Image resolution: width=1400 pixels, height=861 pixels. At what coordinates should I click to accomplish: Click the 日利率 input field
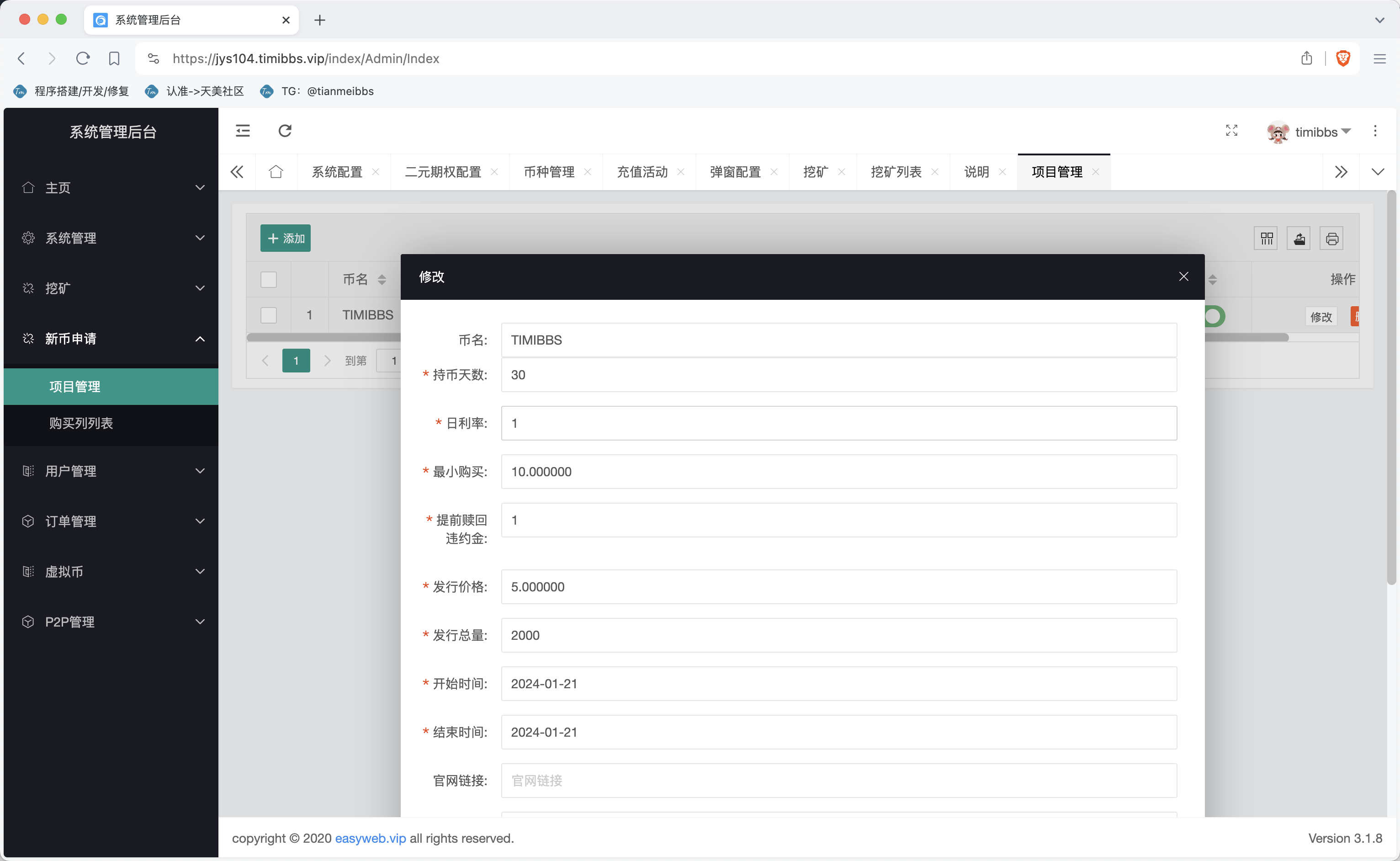838,423
